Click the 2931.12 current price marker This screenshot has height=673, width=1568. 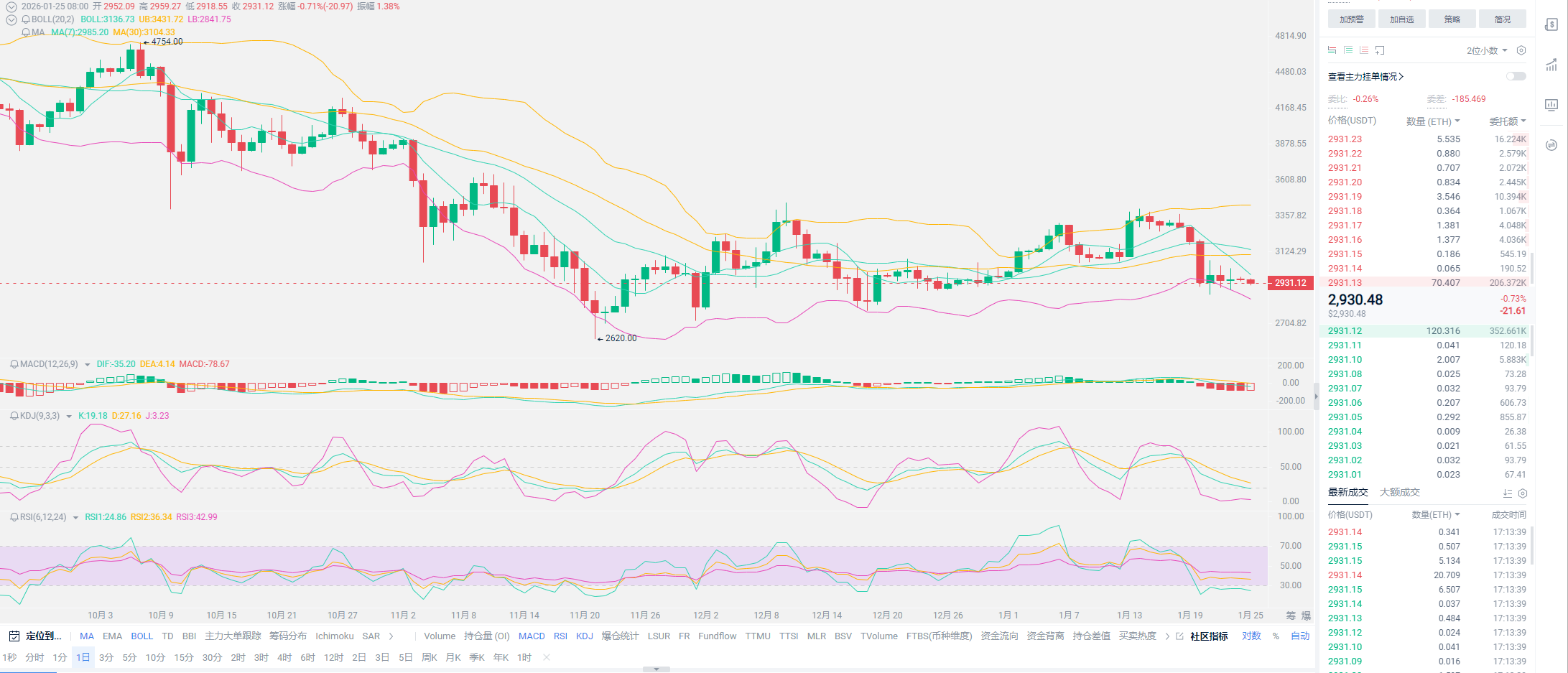point(1290,283)
